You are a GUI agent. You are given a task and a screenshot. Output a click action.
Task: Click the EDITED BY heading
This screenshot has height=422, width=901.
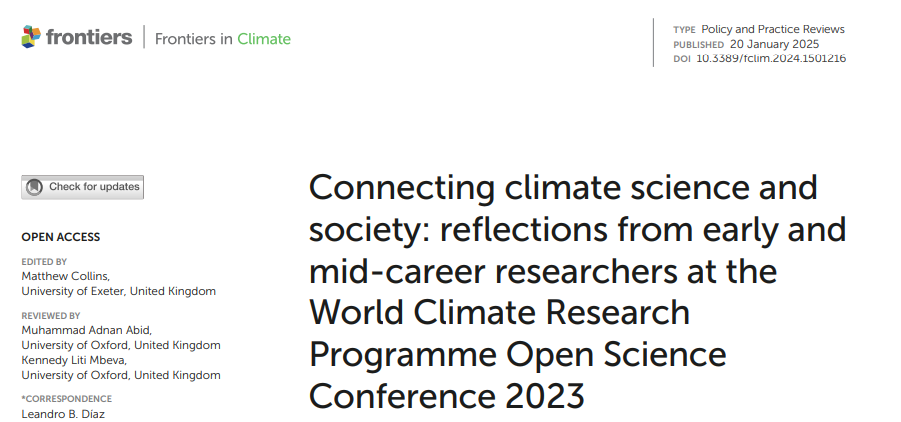coord(44,262)
